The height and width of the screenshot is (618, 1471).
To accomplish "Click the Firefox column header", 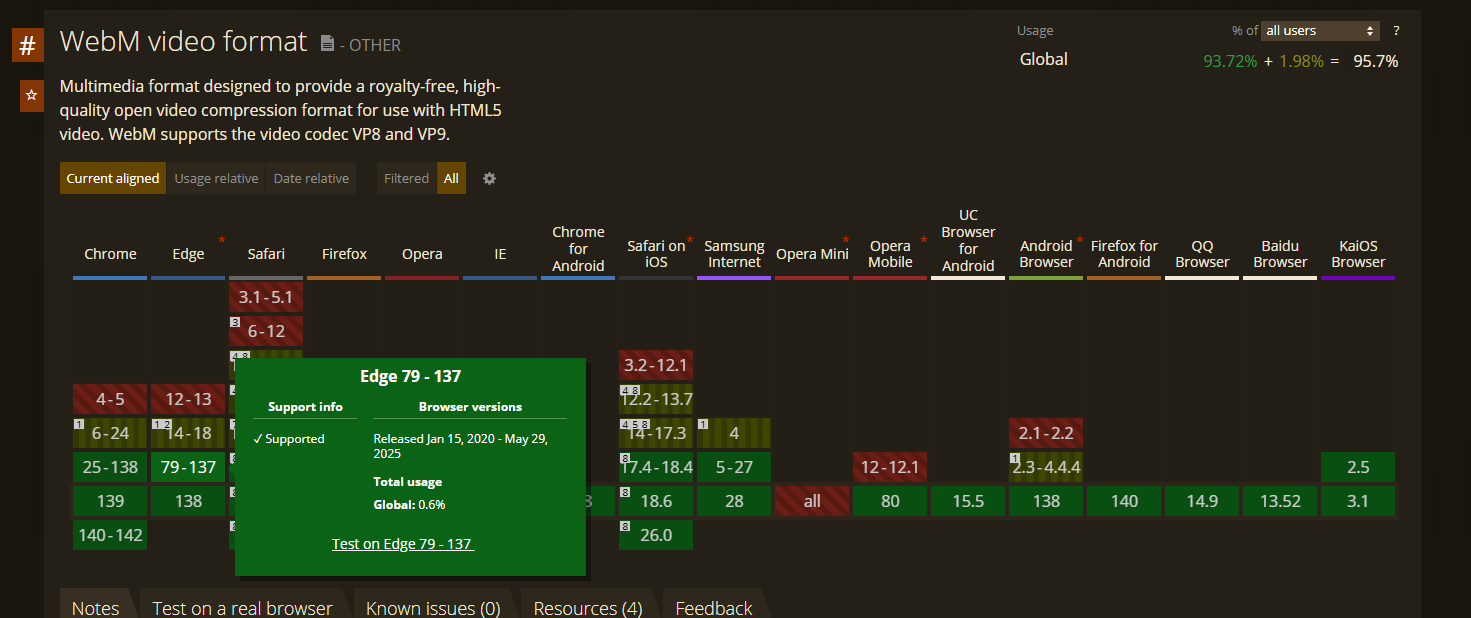I will tap(344, 254).
